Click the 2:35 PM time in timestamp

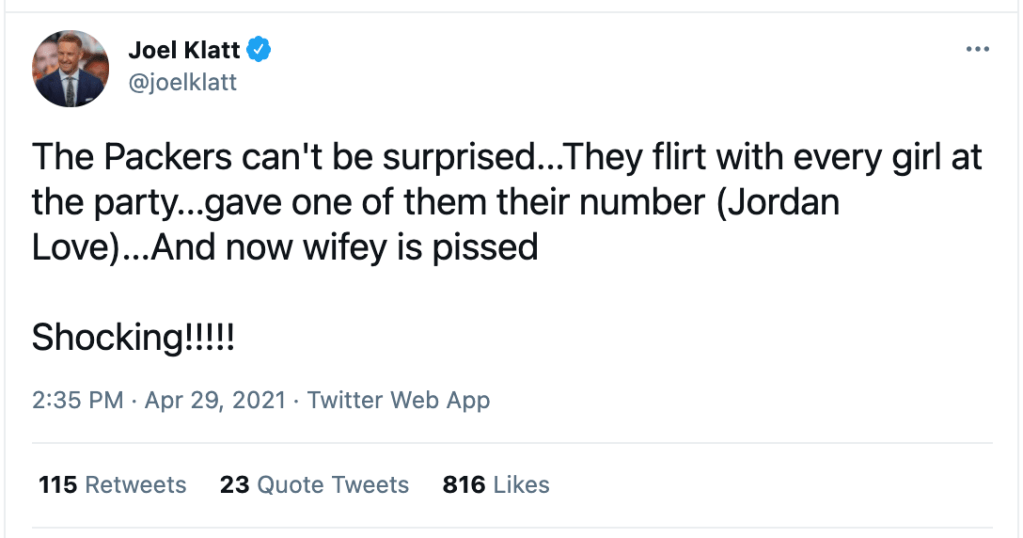[77, 401]
